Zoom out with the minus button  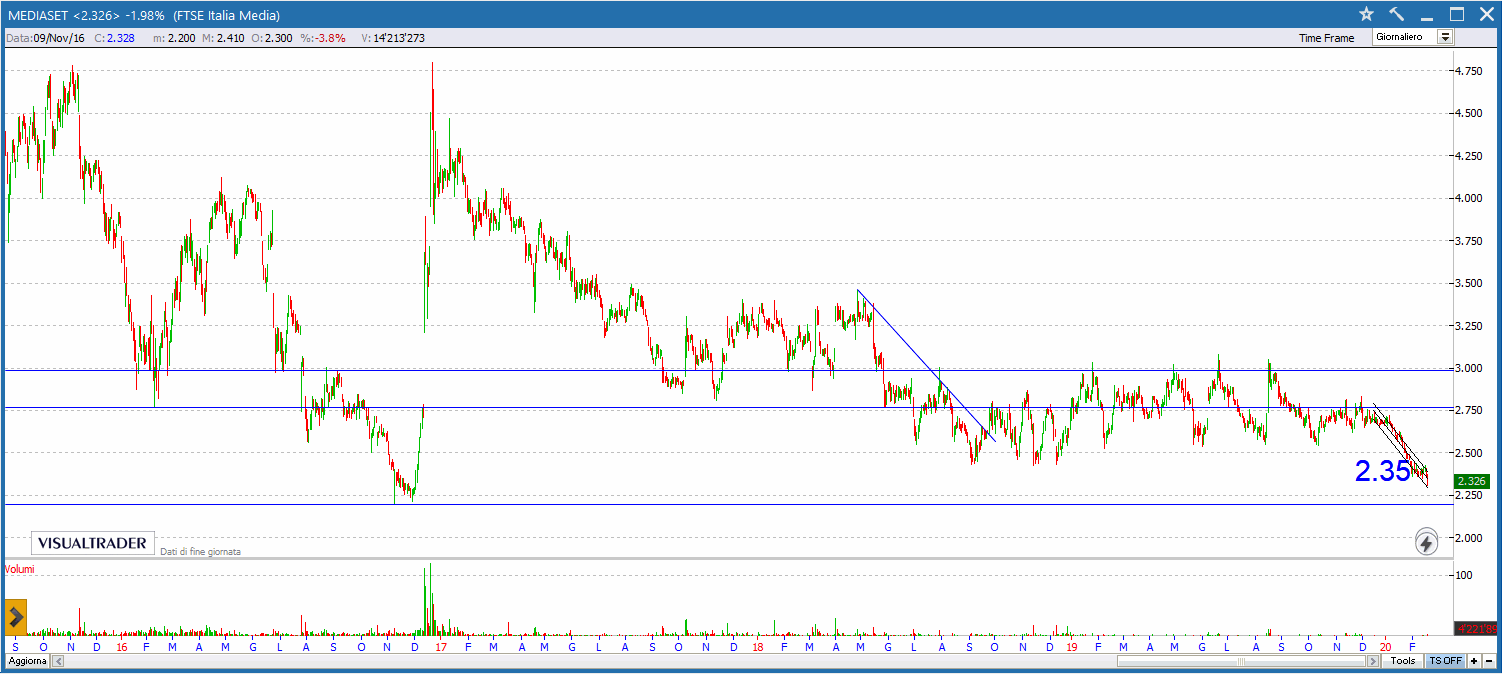[1488, 661]
